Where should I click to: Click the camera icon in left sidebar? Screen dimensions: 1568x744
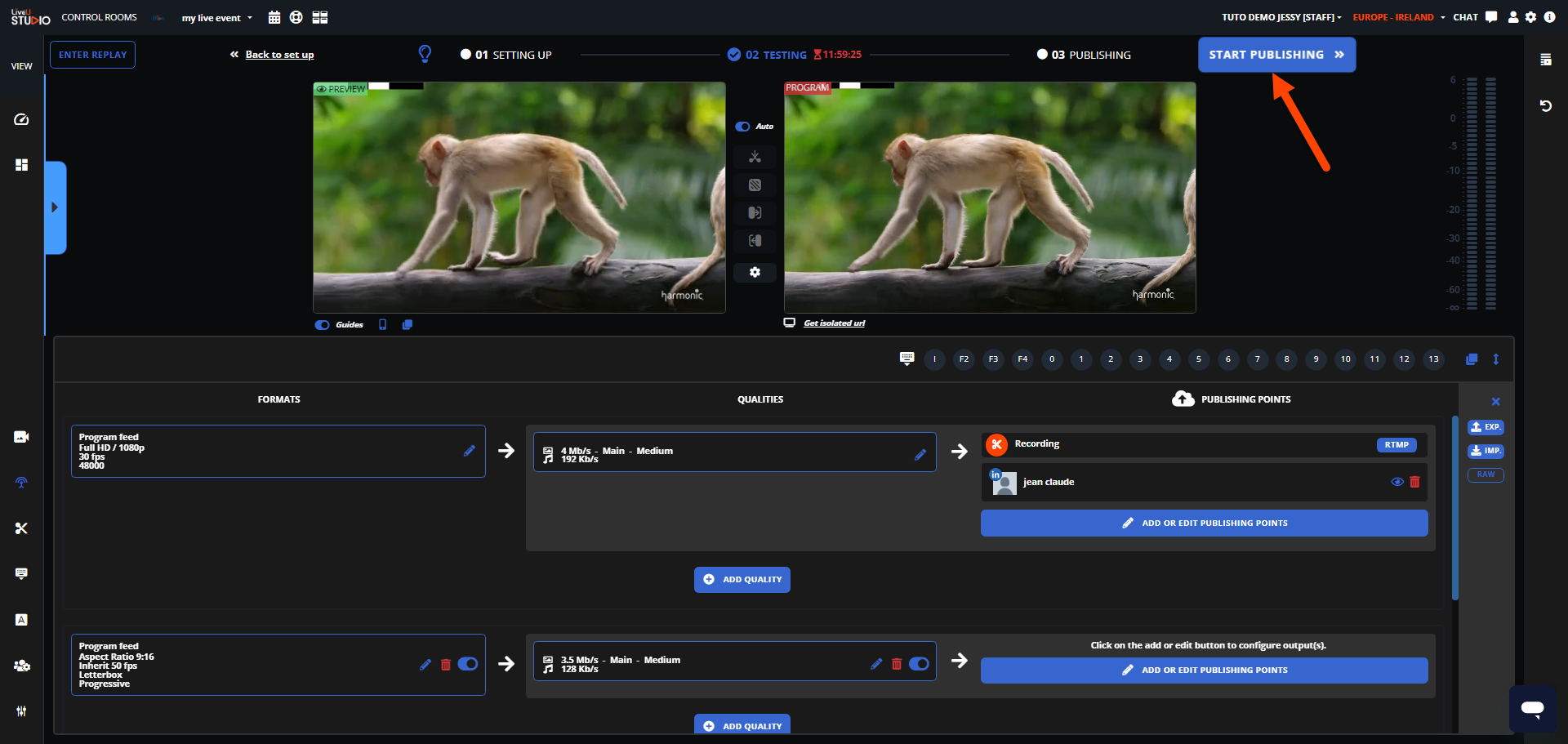(x=21, y=437)
